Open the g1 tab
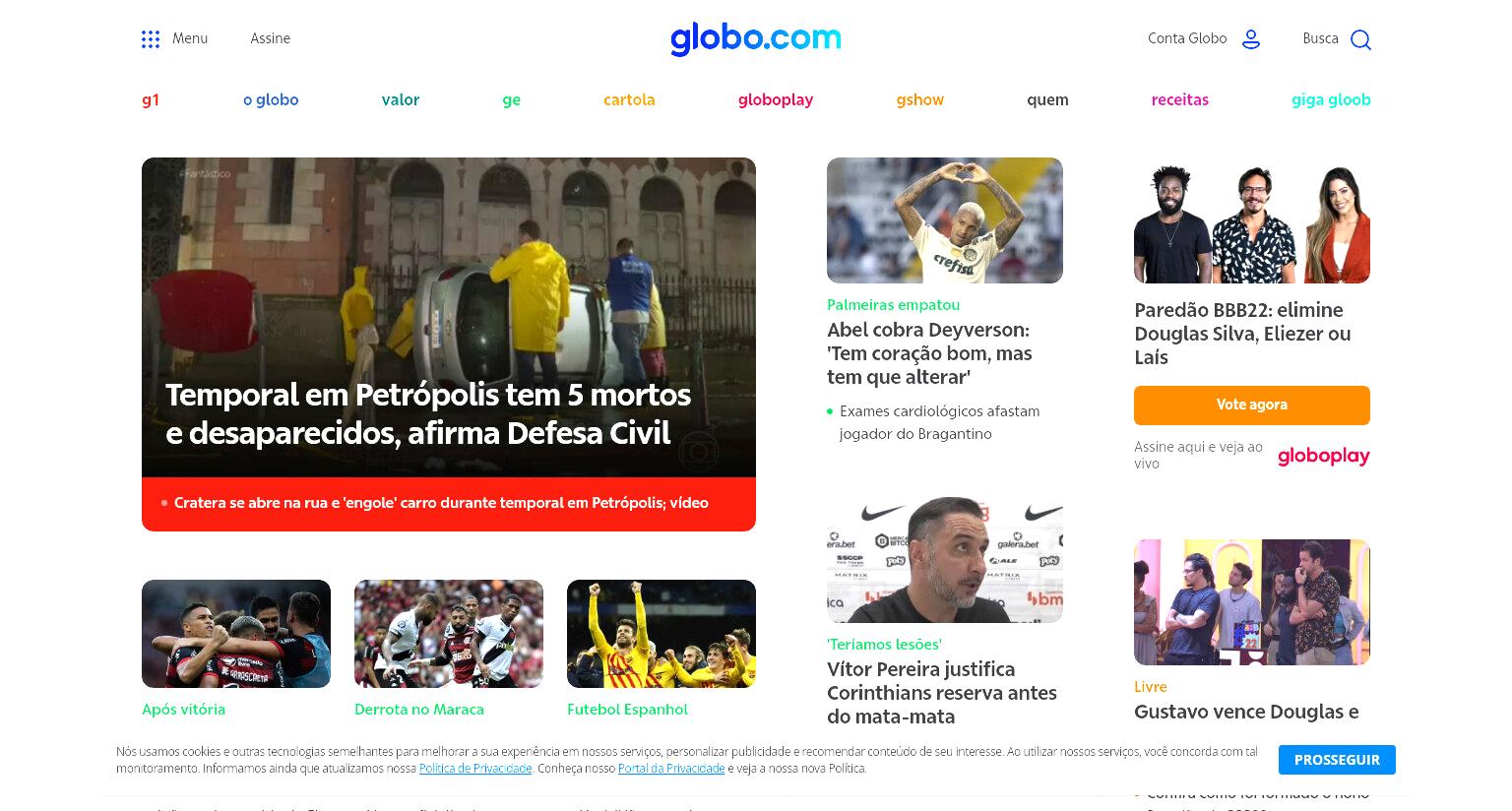The image size is (1512, 811). 151,99
